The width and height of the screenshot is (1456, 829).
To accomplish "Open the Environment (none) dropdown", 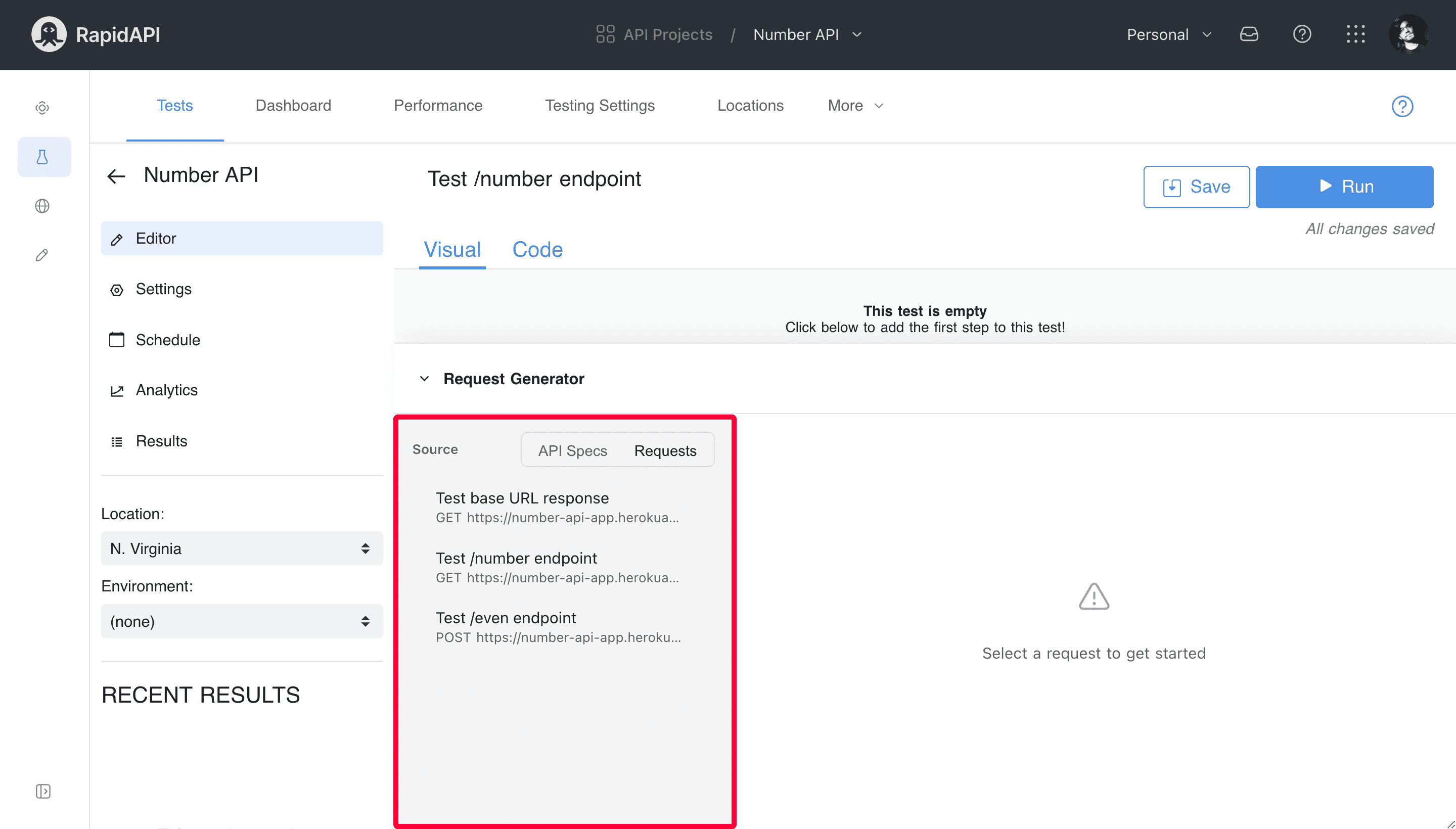I will coord(242,621).
